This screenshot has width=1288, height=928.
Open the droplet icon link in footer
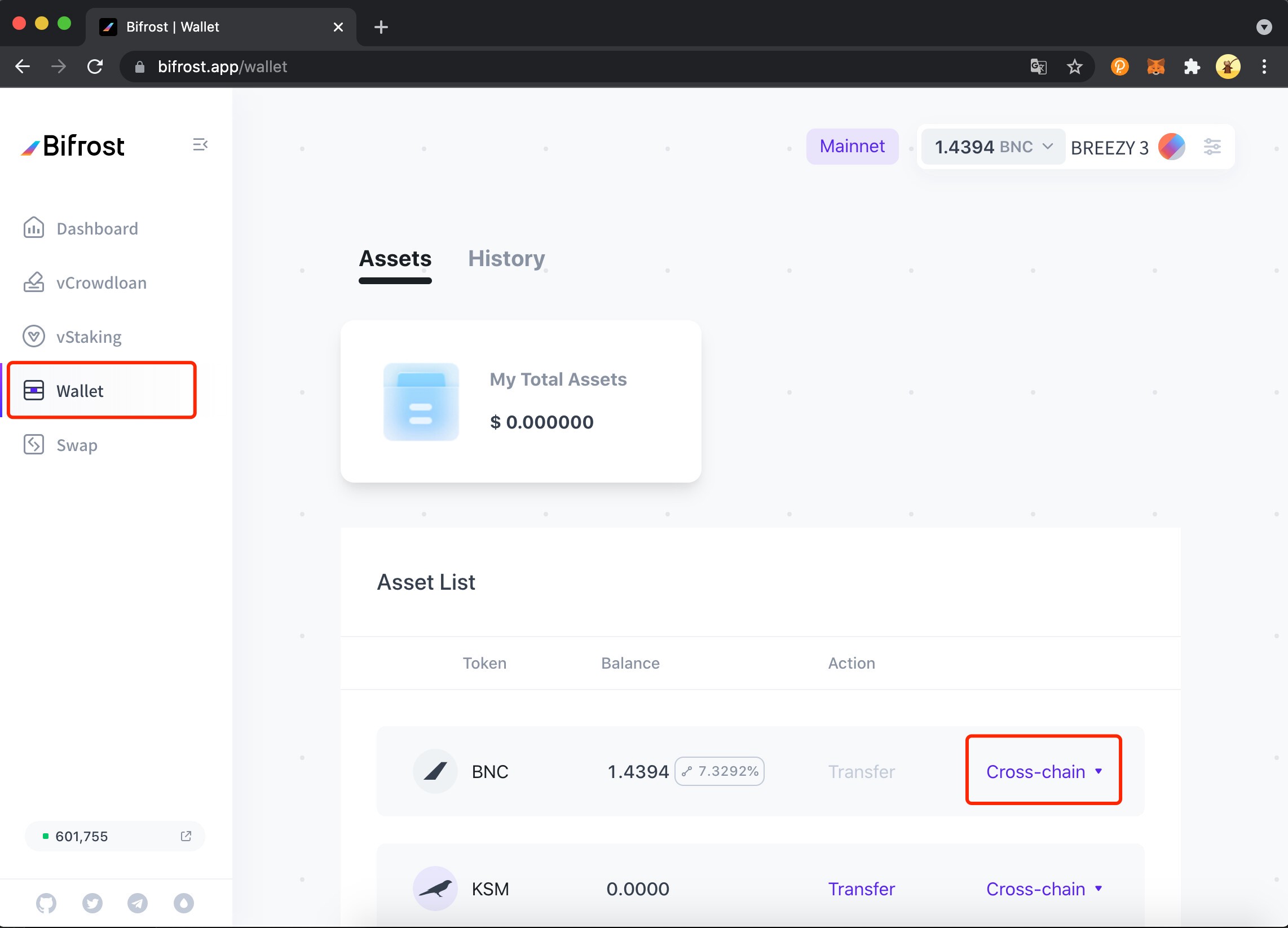pyautogui.click(x=183, y=903)
